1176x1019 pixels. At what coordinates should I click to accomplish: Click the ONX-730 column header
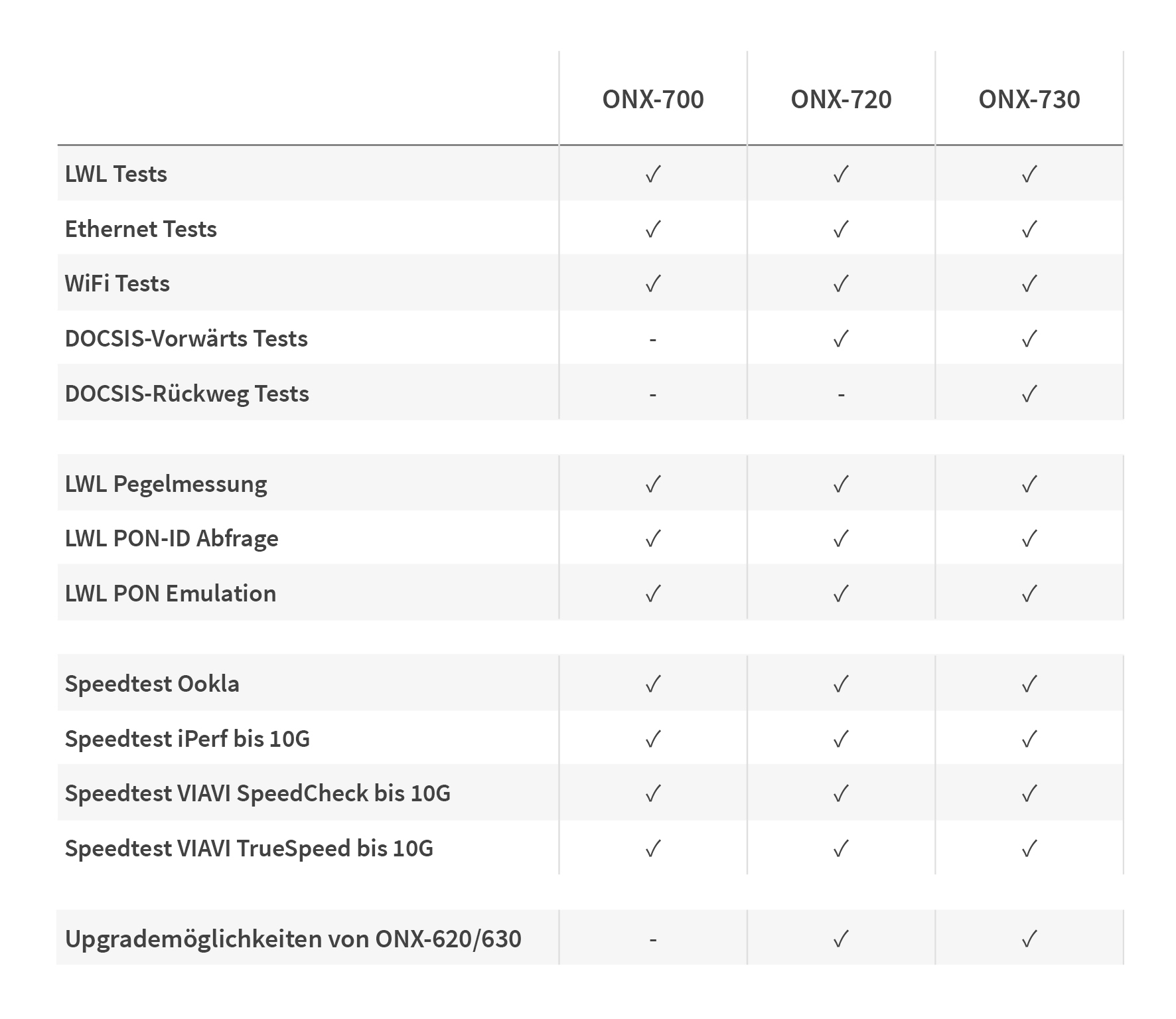[x=1029, y=100]
